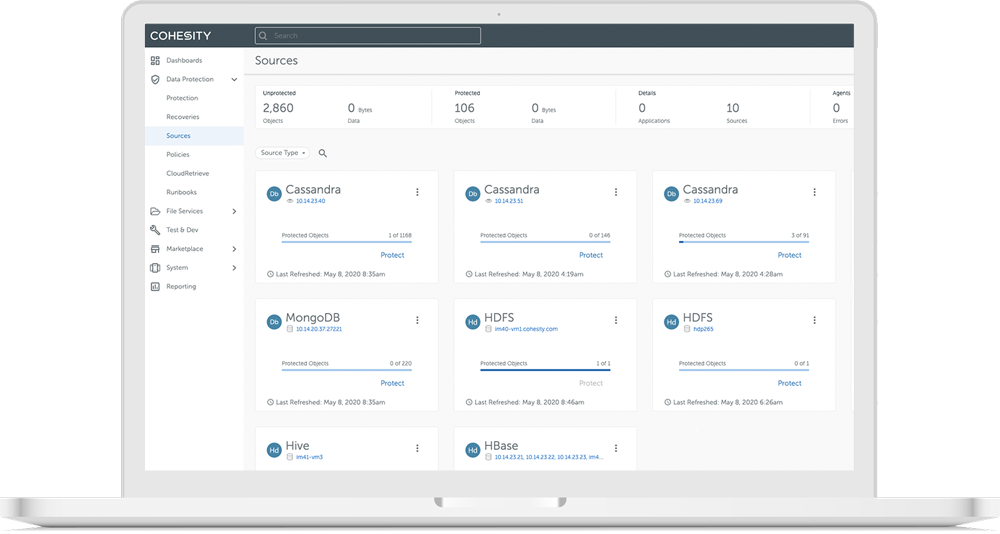Expand the Marketplace chevron
The image size is (1000, 534).
[234, 249]
